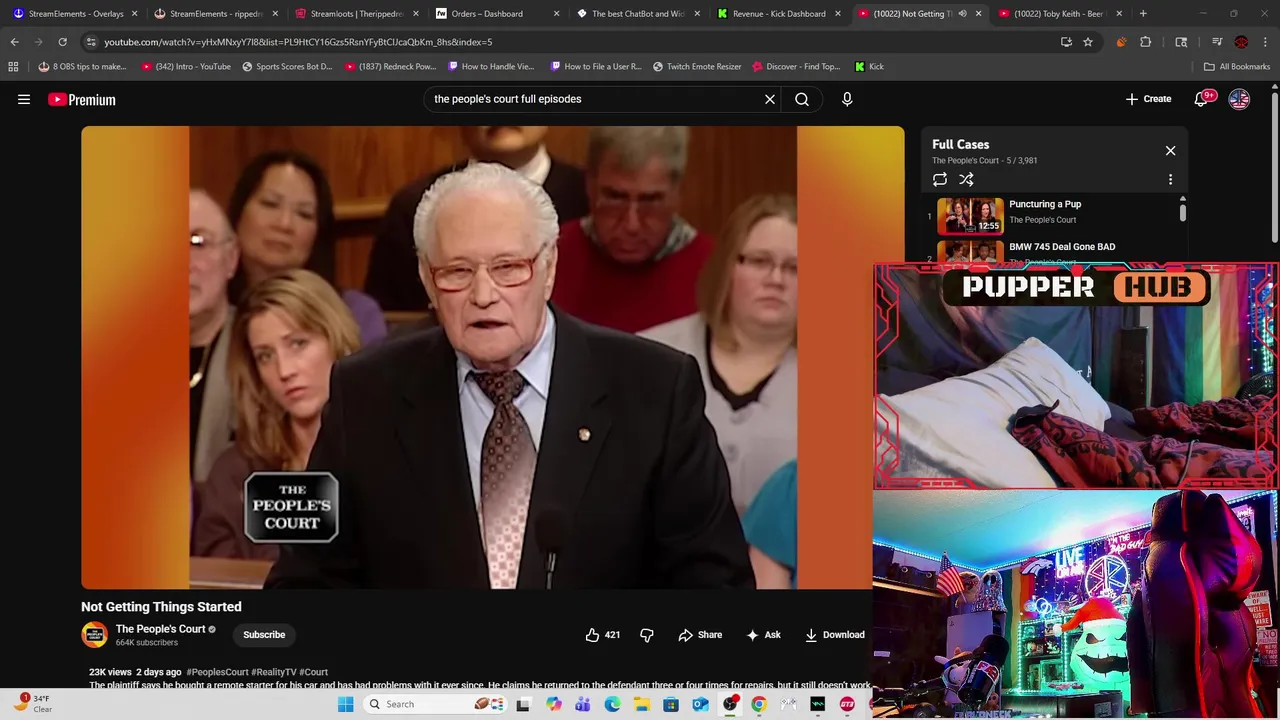
Task: Open Chrome extensions puzzle icon
Action: coord(1146,42)
